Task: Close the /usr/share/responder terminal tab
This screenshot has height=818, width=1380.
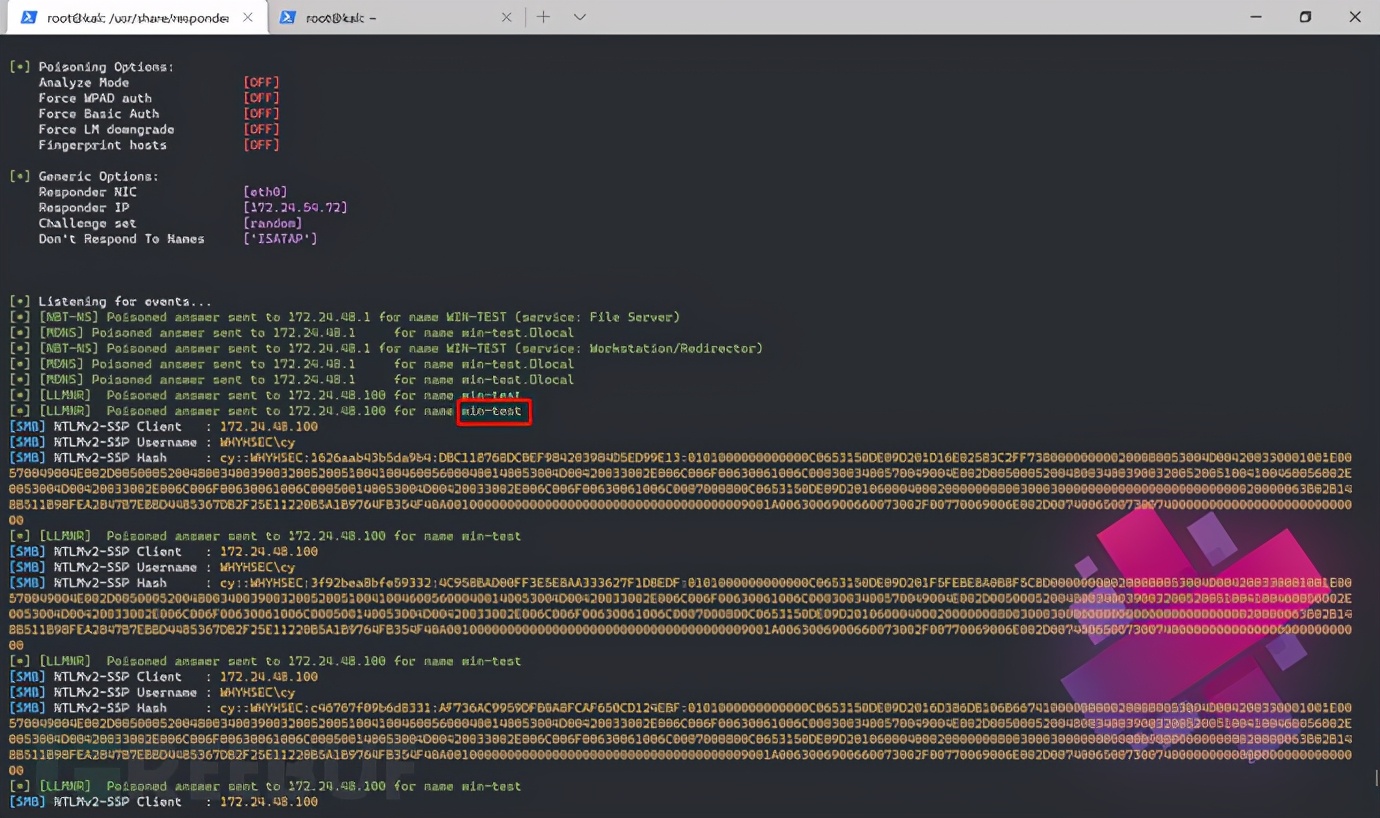Action: point(247,18)
